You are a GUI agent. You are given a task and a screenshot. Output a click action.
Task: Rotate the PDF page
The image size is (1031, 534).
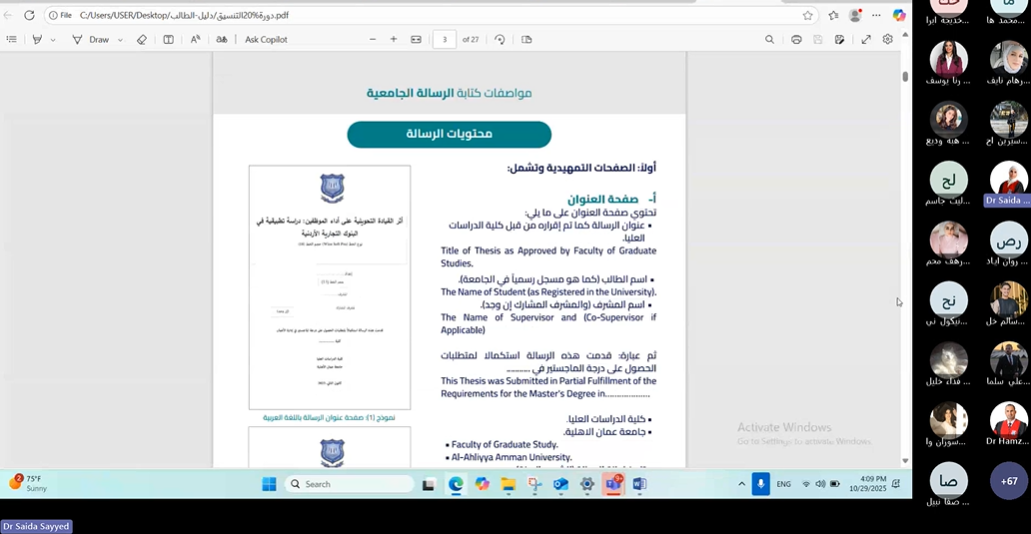[x=499, y=40]
